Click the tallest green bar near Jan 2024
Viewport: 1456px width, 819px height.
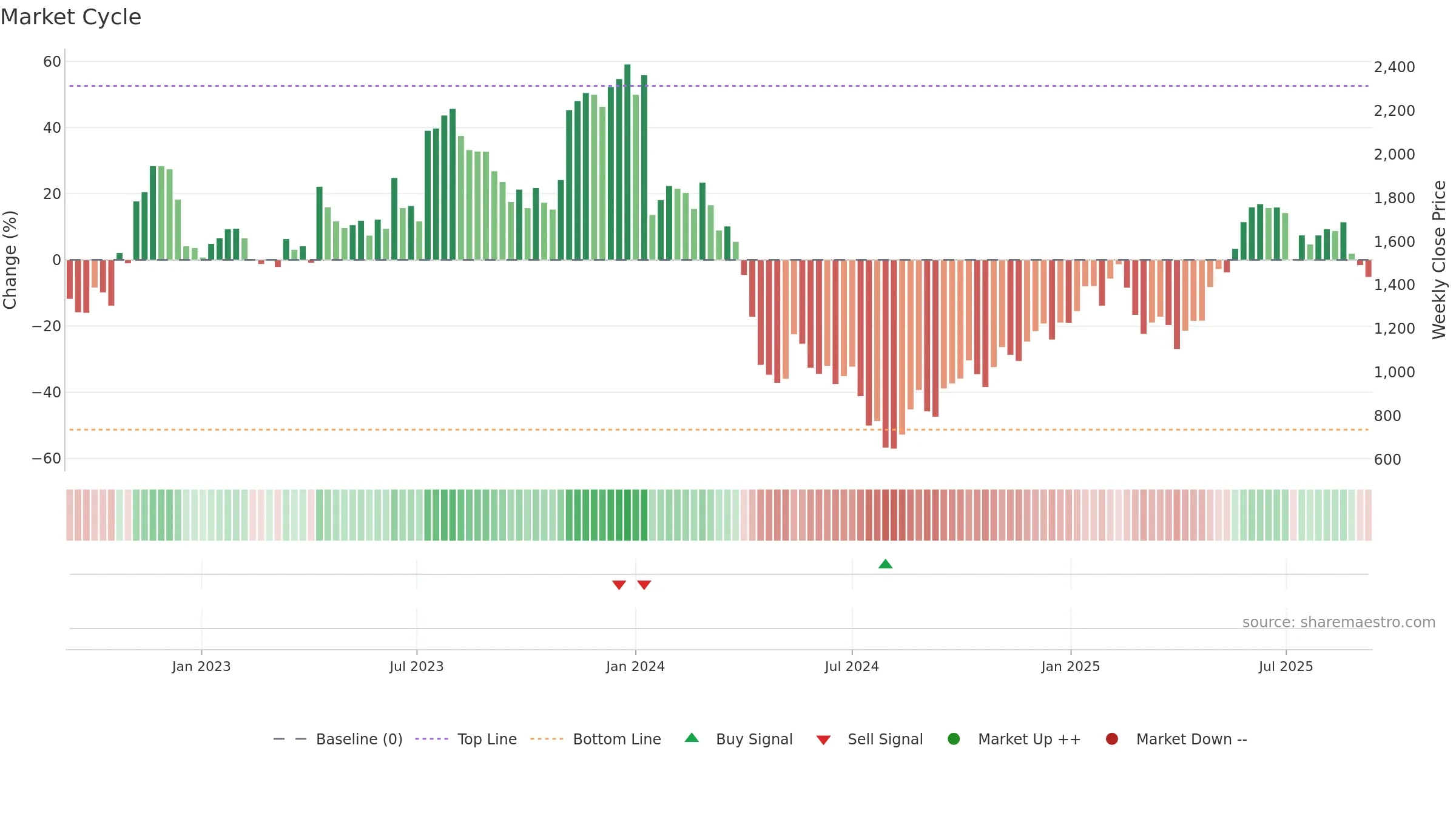coord(627,162)
